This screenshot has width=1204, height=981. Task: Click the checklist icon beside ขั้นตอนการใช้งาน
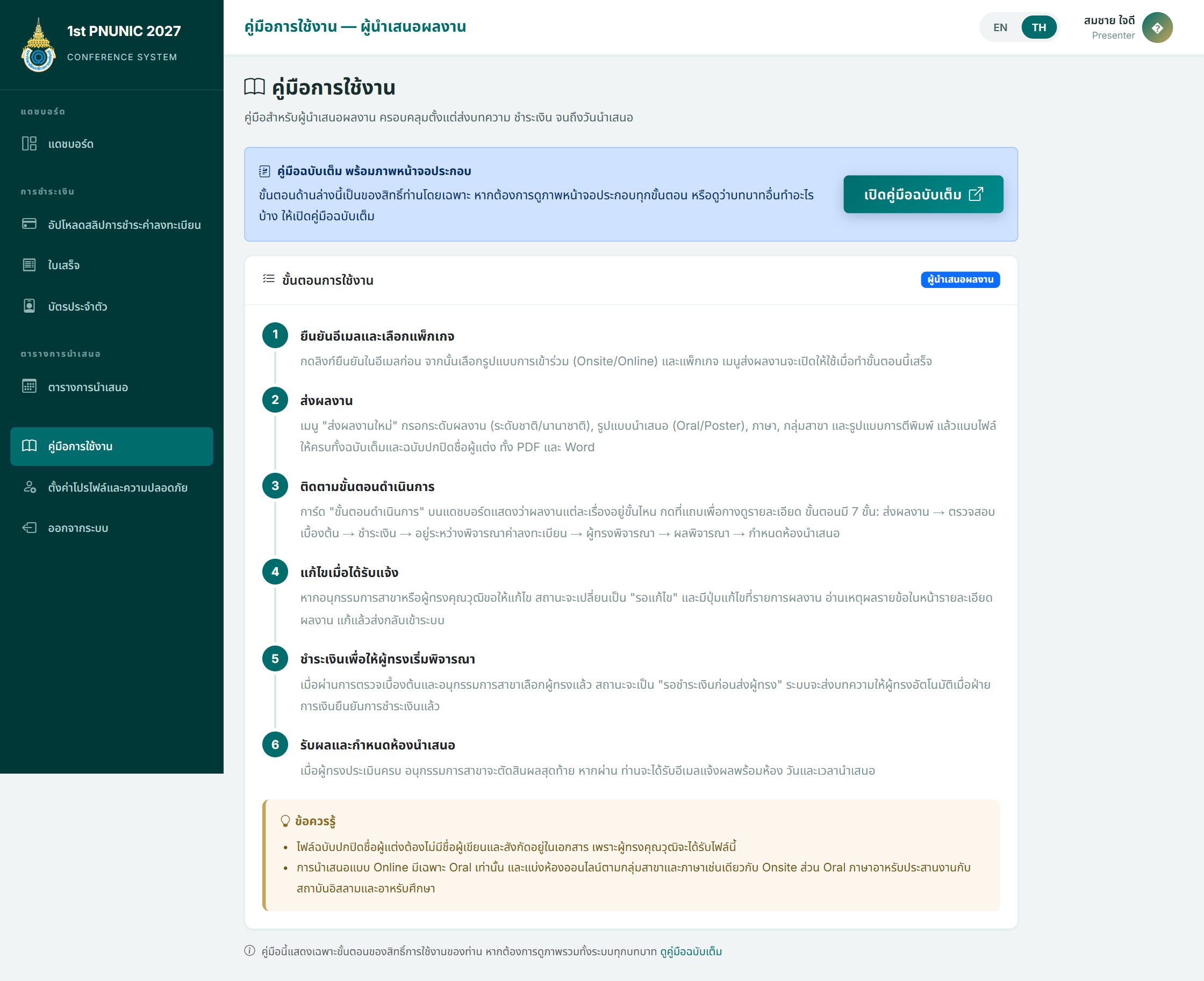pyautogui.click(x=269, y=279)
